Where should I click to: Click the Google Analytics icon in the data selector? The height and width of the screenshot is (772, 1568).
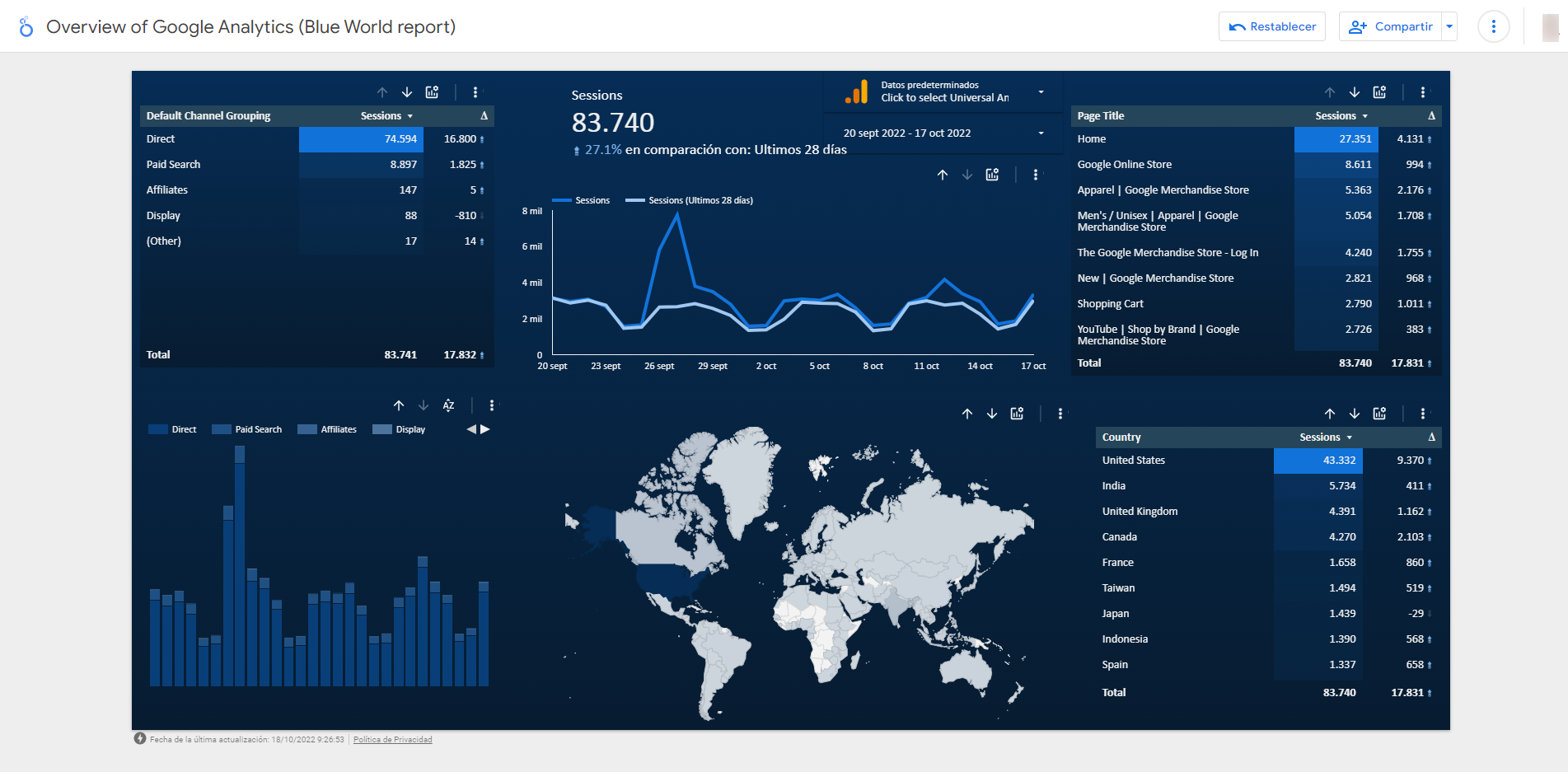(858, 91)
